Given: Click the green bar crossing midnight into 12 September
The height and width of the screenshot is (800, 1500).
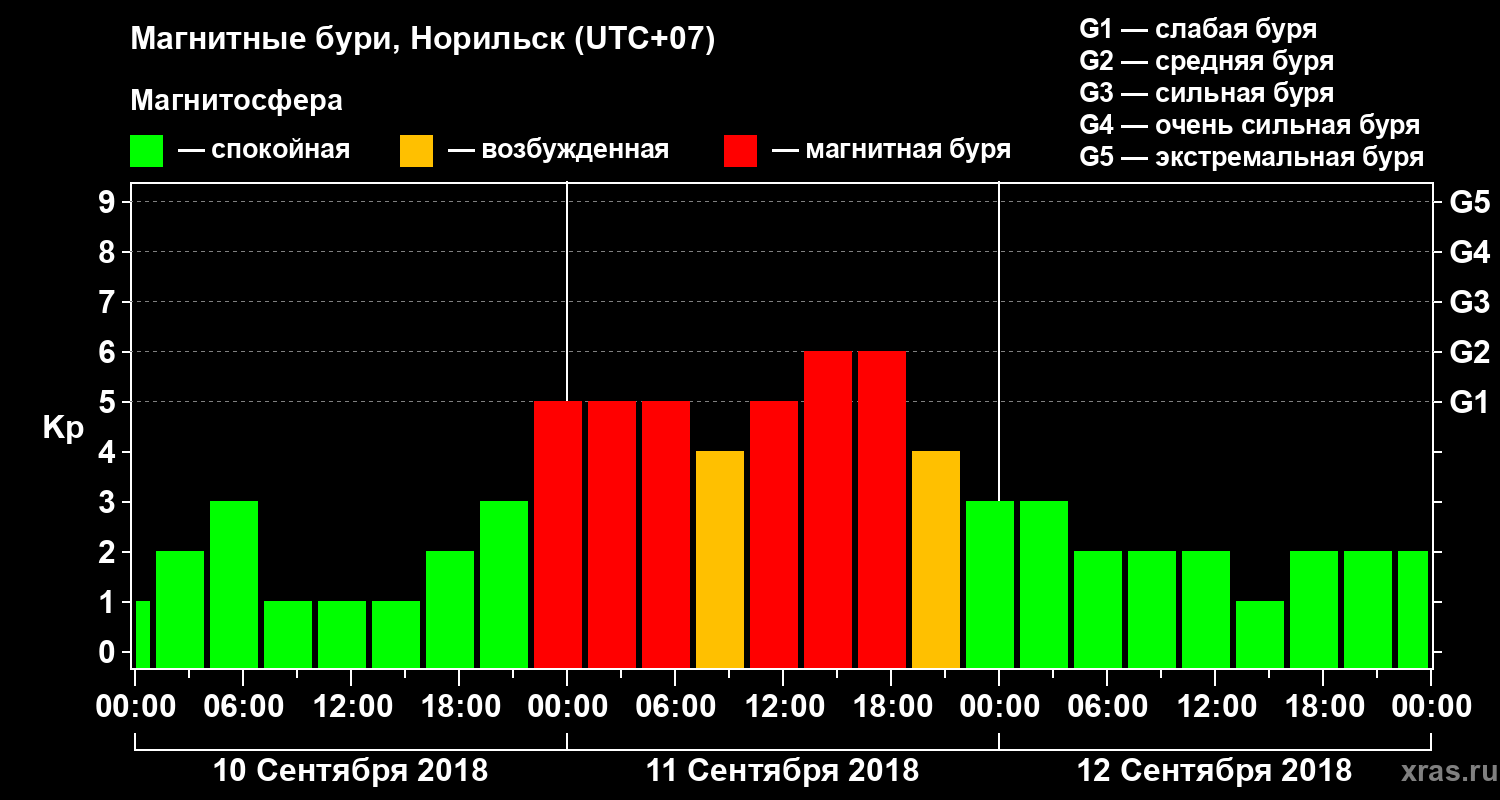Looking at the screenshot, I should pyautogui.click(x=990, y=584).
